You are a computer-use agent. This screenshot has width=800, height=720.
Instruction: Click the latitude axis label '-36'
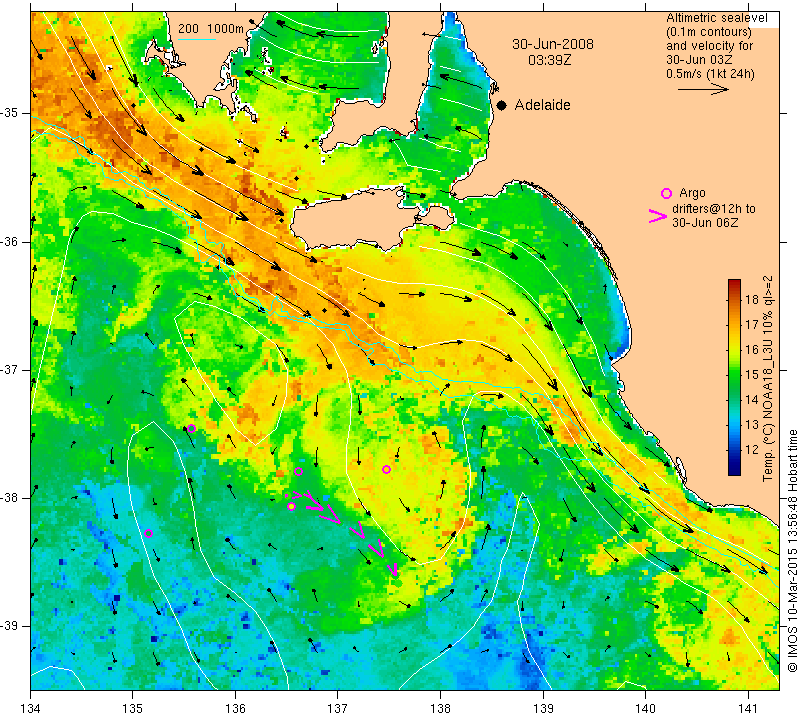[10, 241]
